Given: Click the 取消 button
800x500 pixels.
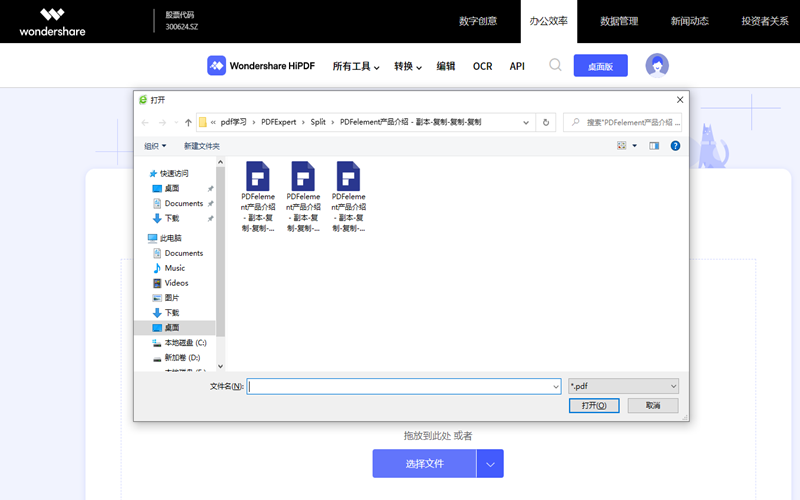Looking at the screenshot, I should (653, 405).
